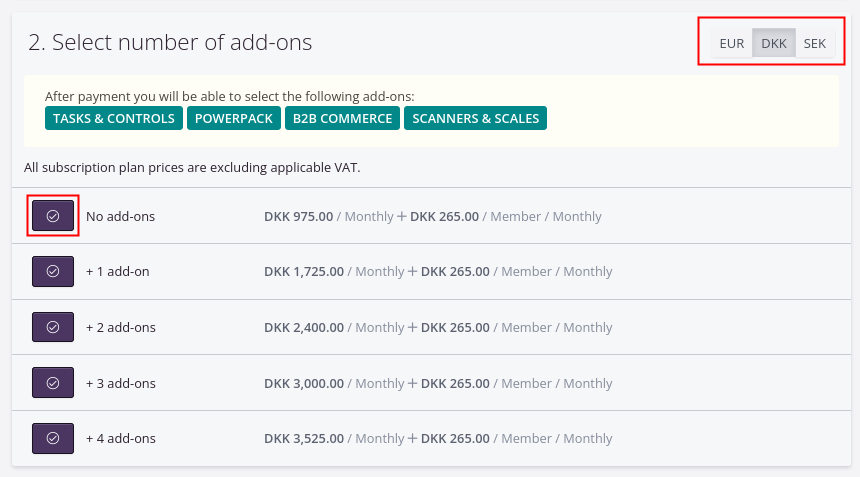Click the "Select number of add-ons" heading

coord(170,42)
